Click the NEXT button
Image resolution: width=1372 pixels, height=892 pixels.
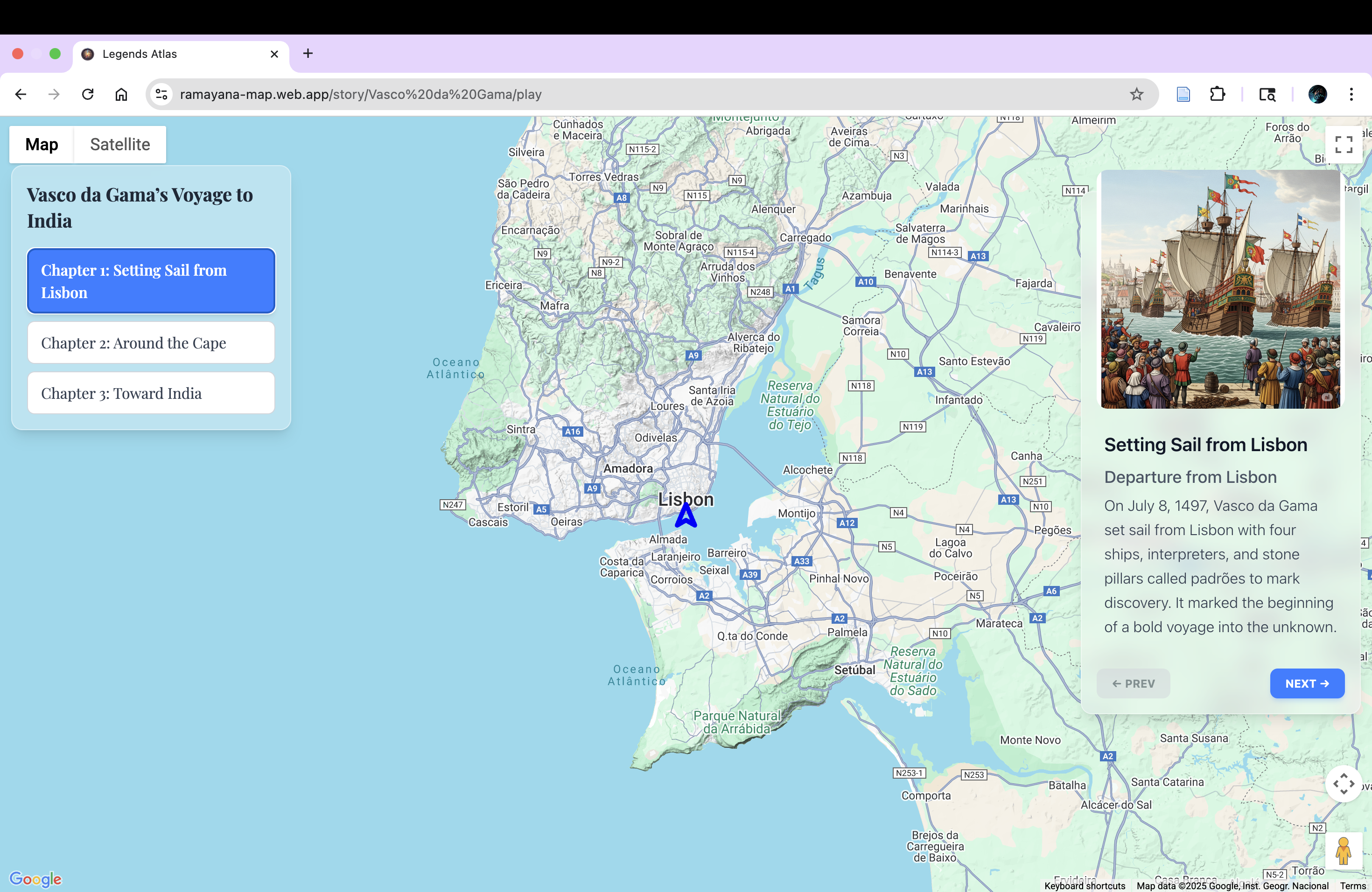[x=1306, y=683]
